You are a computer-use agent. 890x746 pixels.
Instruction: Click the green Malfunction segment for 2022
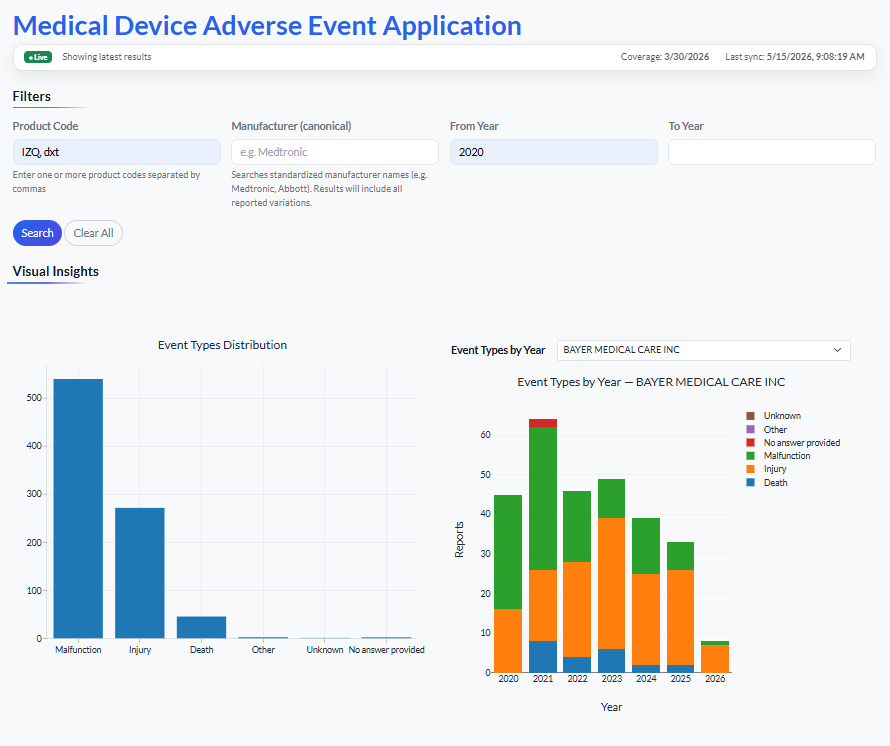click(x=577, y=527)
